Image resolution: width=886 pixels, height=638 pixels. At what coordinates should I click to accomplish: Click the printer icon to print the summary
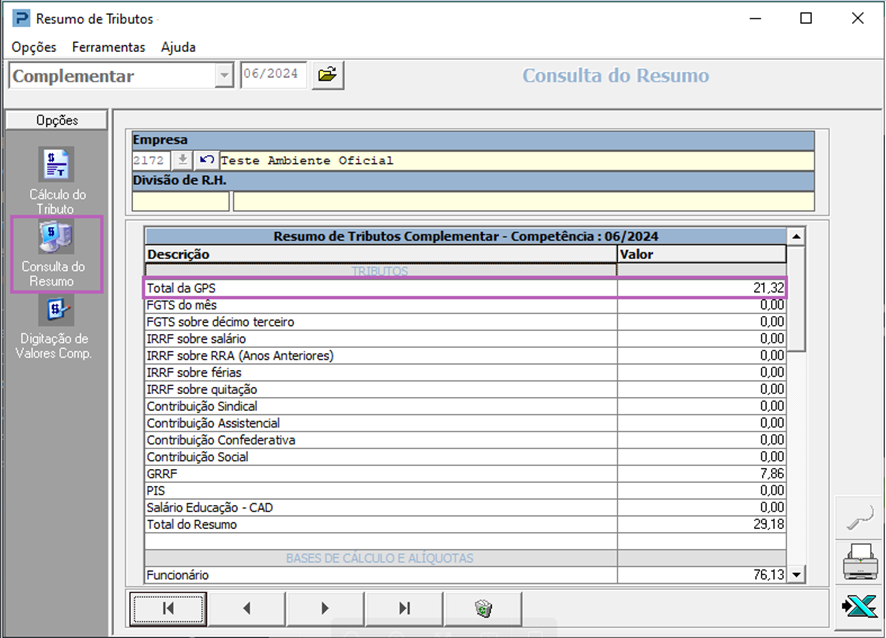pos(859,564)
